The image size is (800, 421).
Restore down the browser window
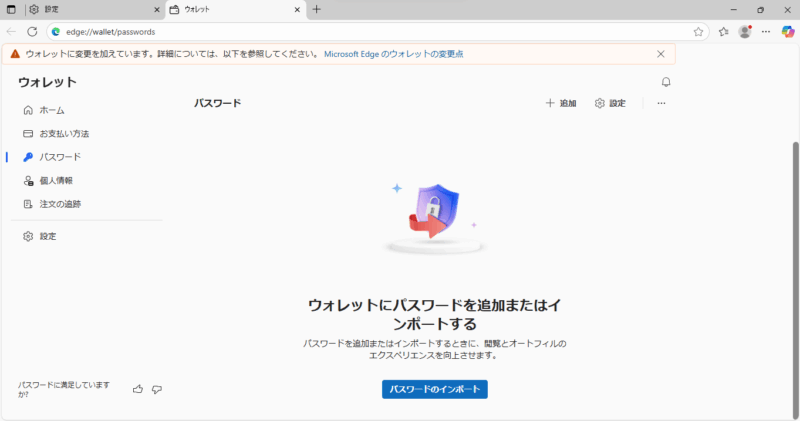tap(761, 9)
